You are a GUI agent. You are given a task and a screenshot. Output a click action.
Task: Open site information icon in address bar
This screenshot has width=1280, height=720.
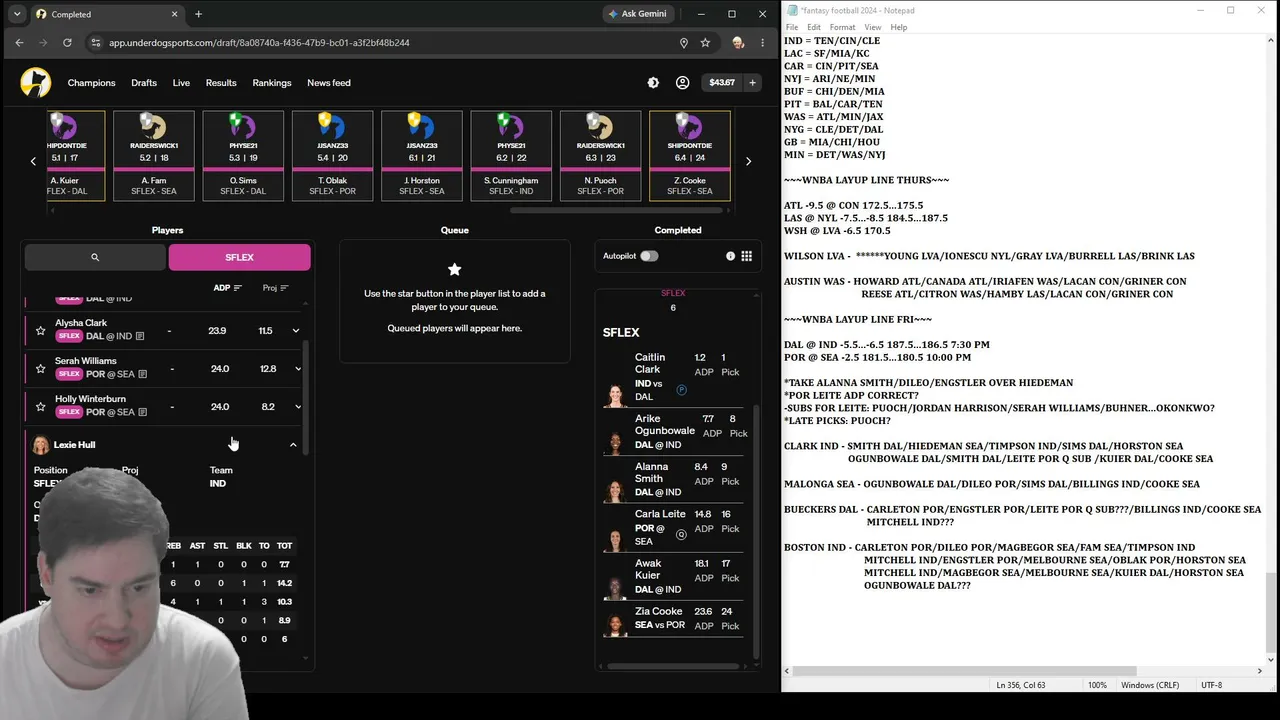coord(96,43)
